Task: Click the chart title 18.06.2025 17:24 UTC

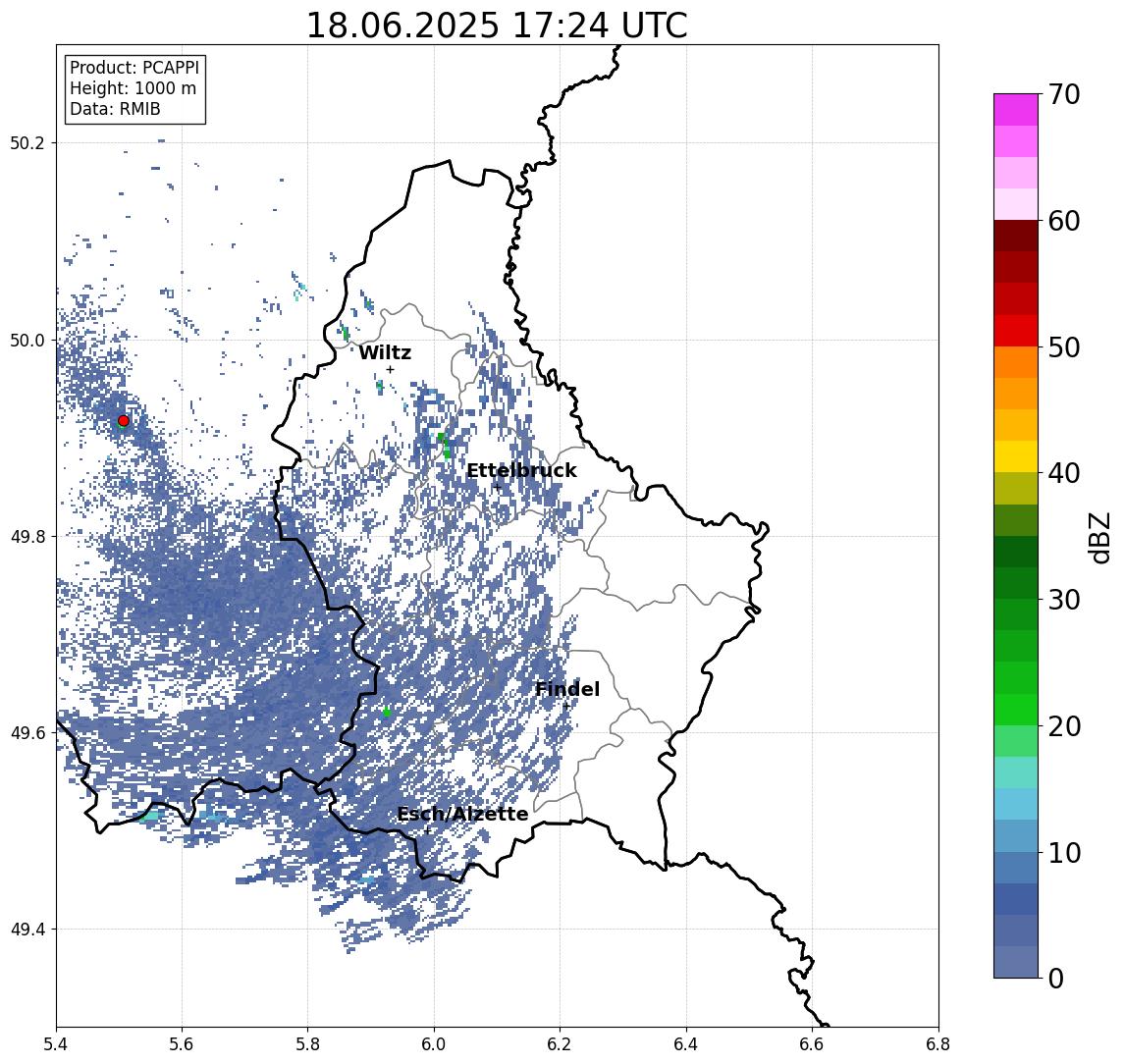Action: 497,26
